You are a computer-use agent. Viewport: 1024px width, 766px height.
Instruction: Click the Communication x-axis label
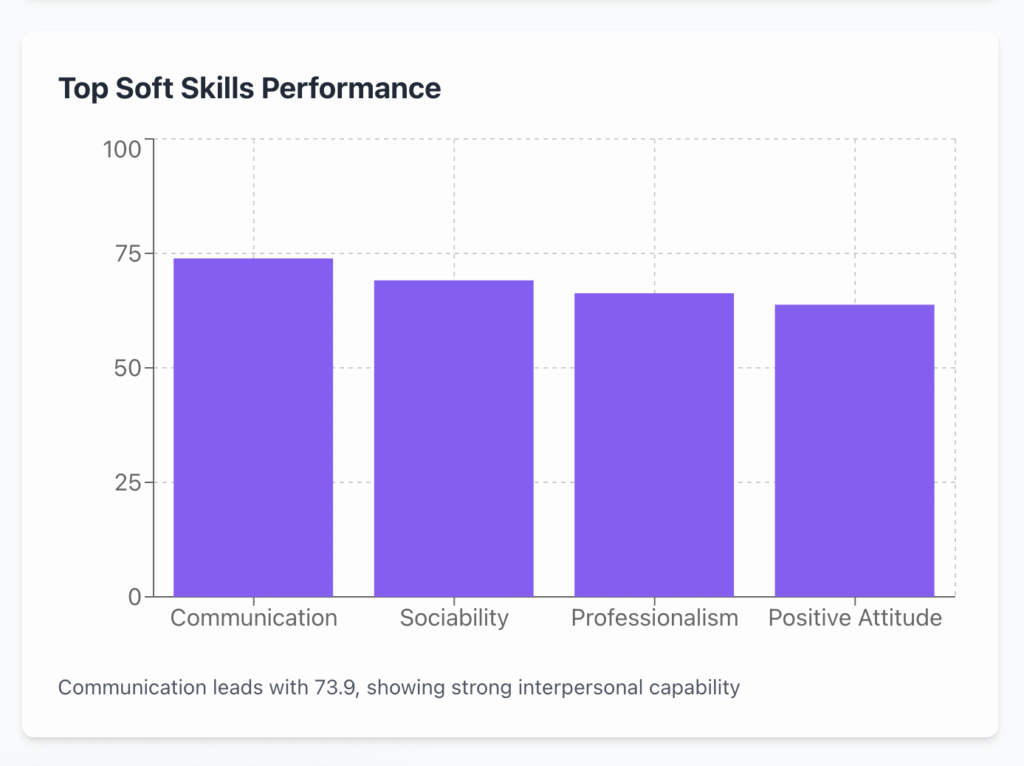tap(253, 618)
